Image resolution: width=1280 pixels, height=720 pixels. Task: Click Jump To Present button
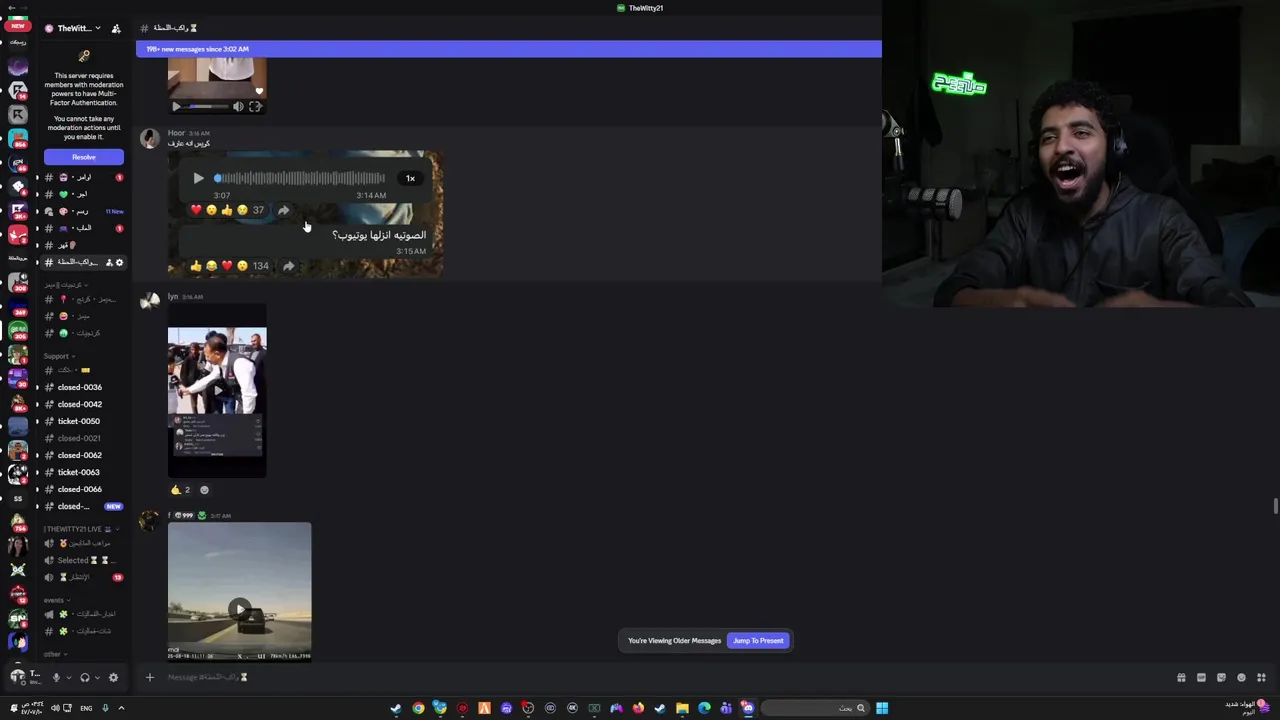click(758, 641)
